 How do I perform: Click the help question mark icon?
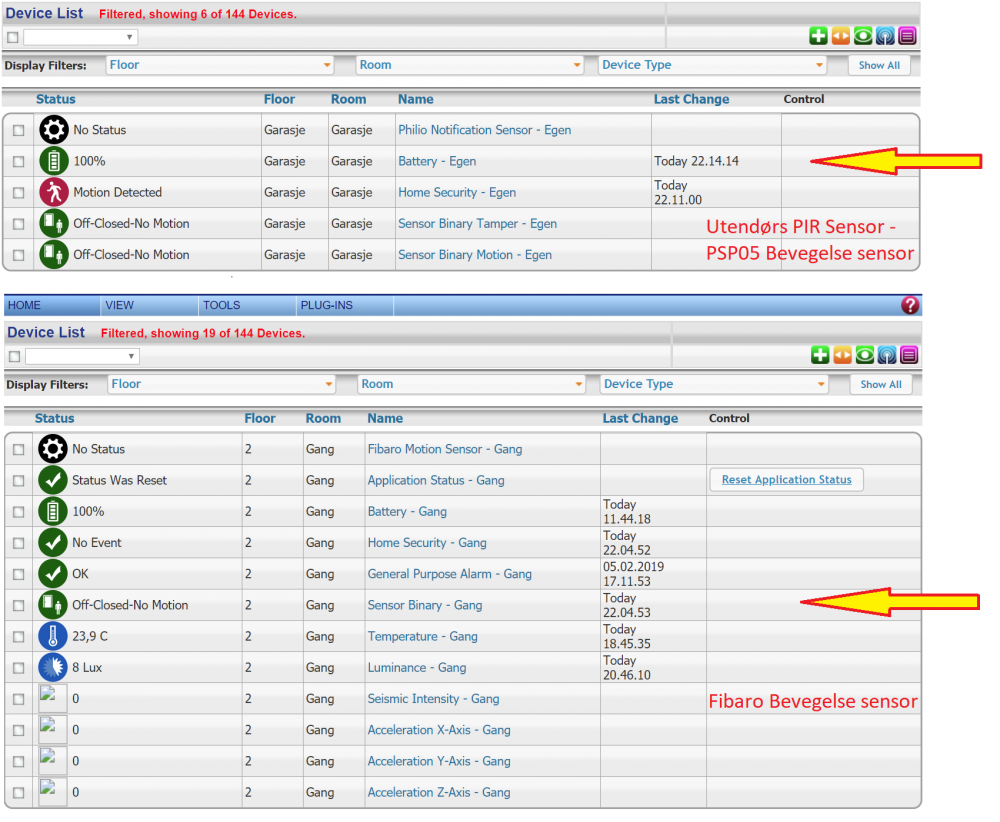(x=910, y=306)
